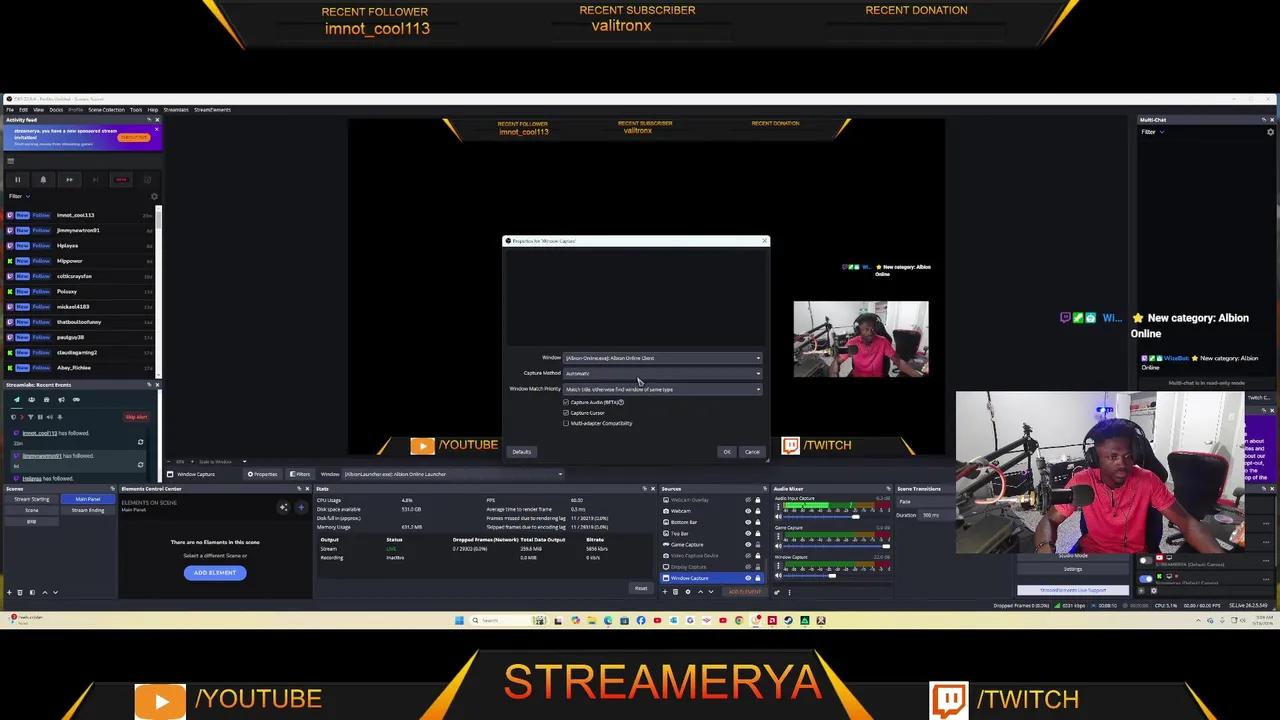
Task: Open the Albion Online Launcher window dropdown
Action: tap(453, 474)
